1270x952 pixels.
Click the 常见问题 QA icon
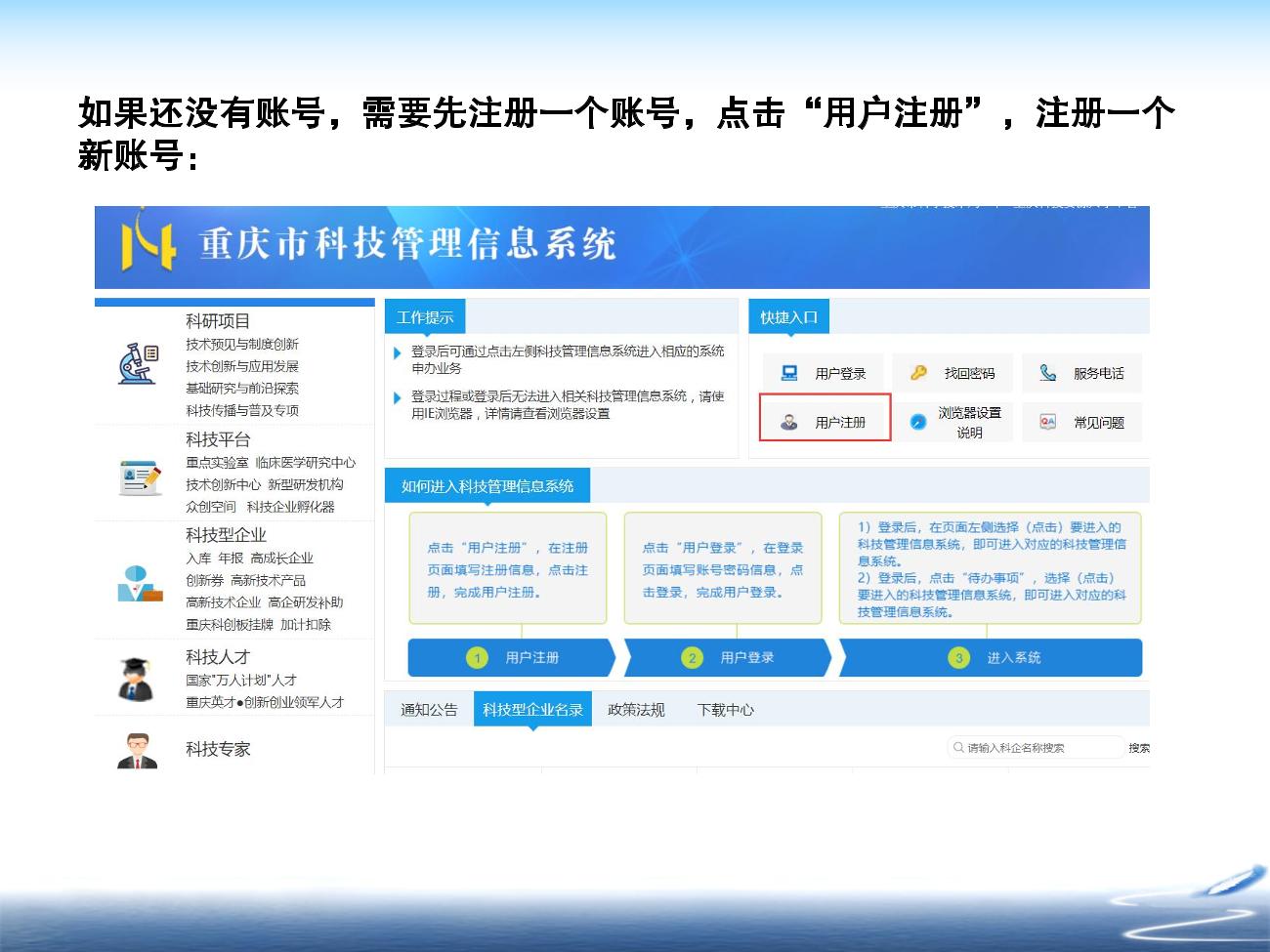[1048, 422]
